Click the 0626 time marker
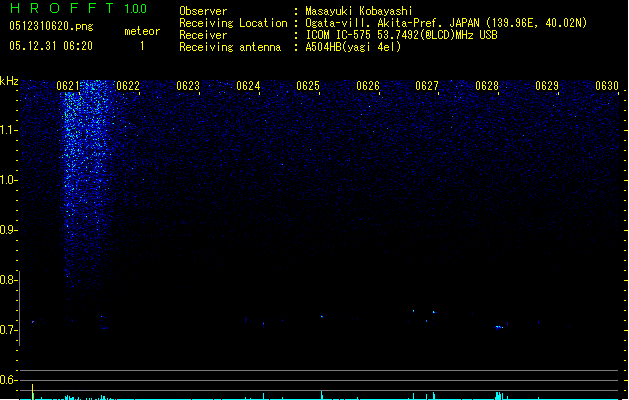 click(x=368, y=86)
